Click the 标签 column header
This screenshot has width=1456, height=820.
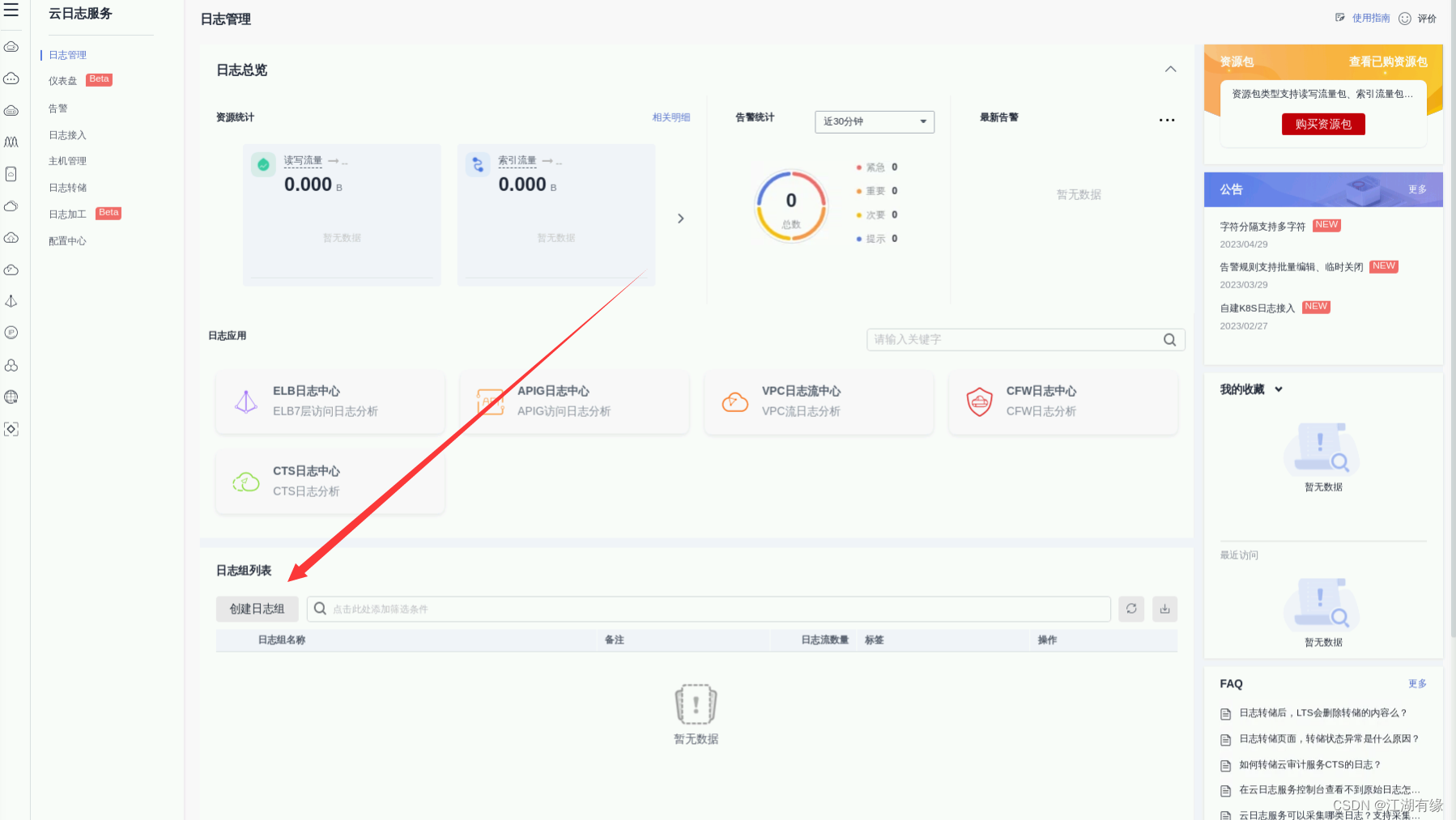875,640
